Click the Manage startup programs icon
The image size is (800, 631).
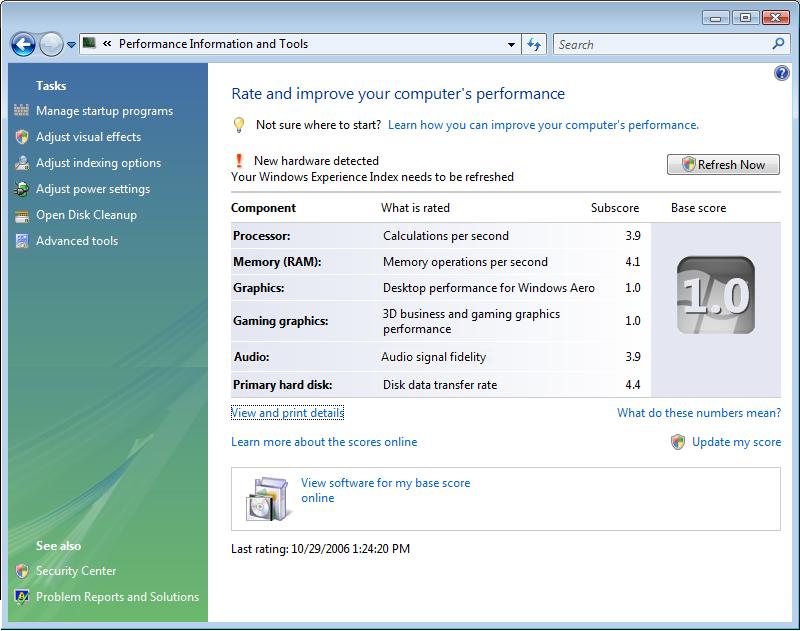[x=22, y=111]
